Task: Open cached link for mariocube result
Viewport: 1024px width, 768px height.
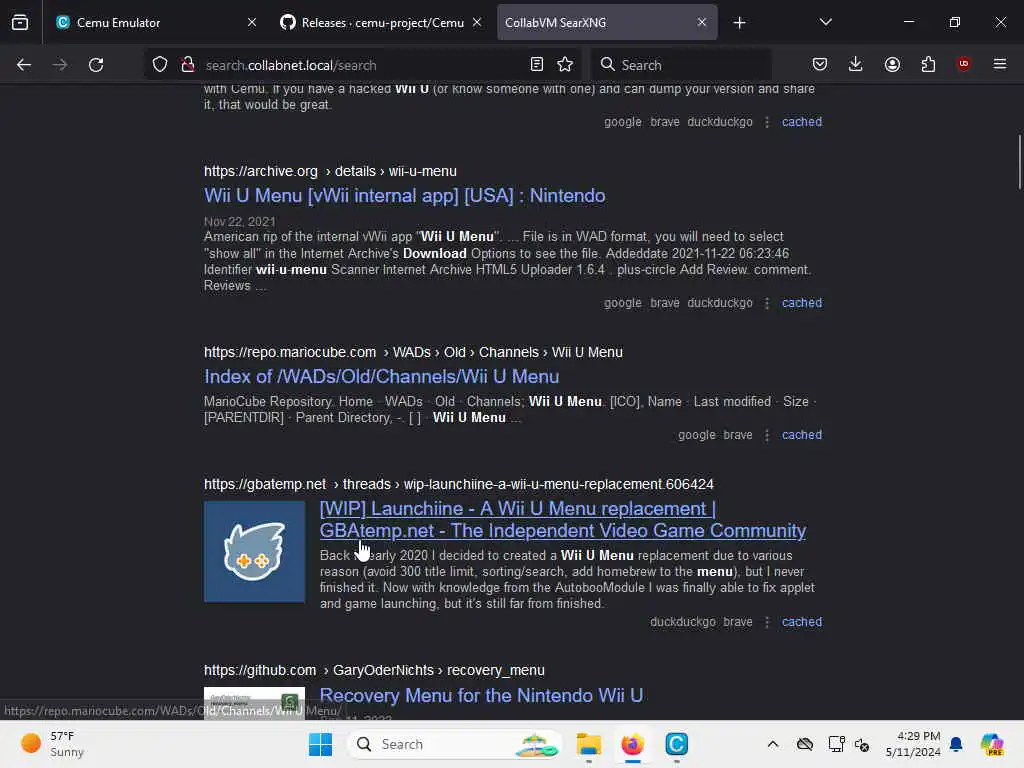Action: coord(802,435)
